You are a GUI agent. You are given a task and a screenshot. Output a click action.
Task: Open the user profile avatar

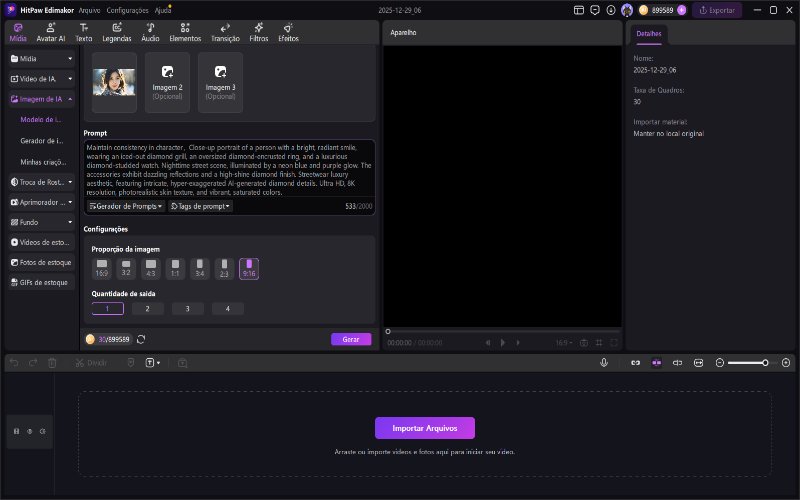627,10
